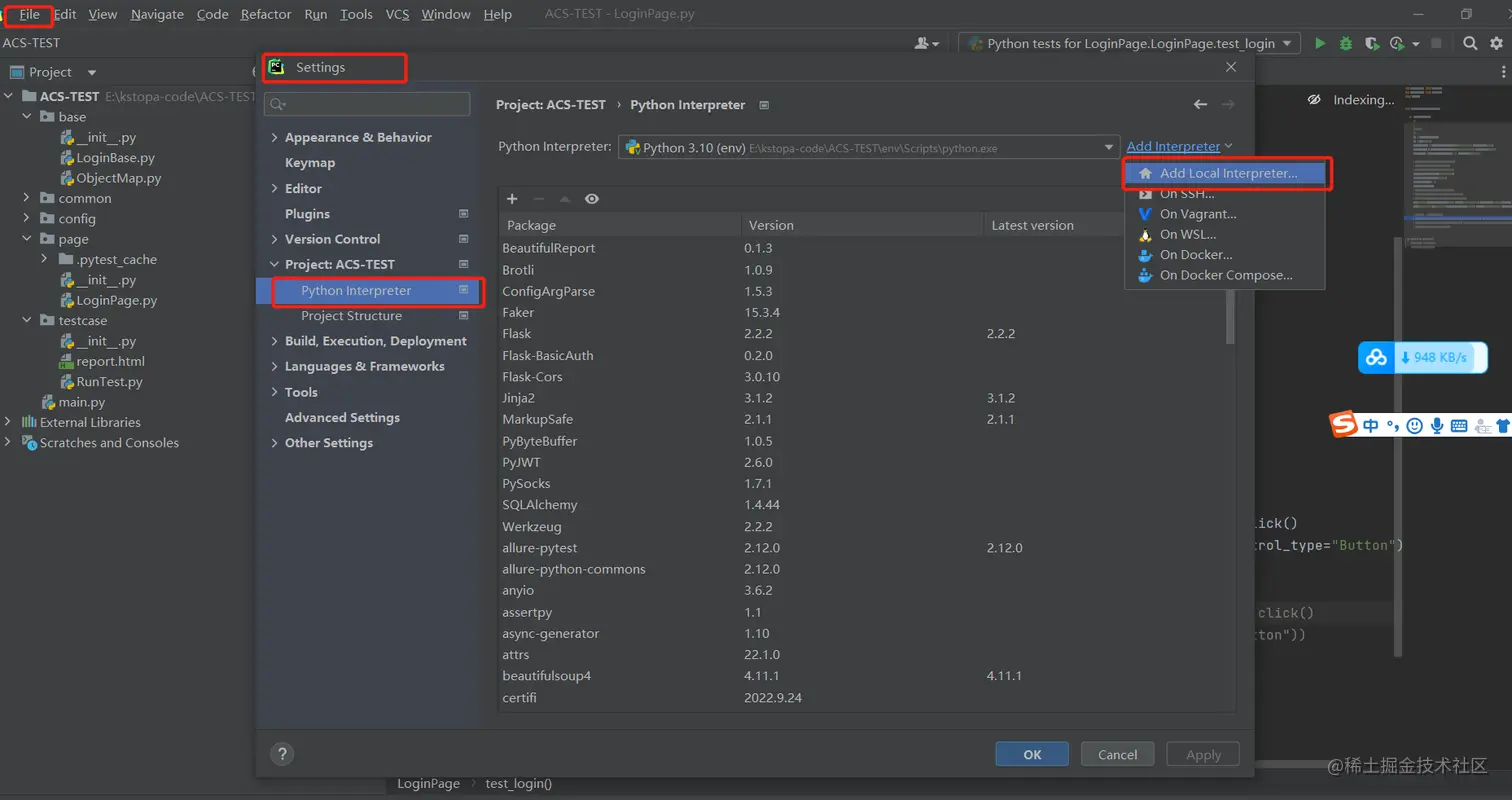Select On Docker interpreter option
1512x800 pixels.
(x=1225, y=255)
